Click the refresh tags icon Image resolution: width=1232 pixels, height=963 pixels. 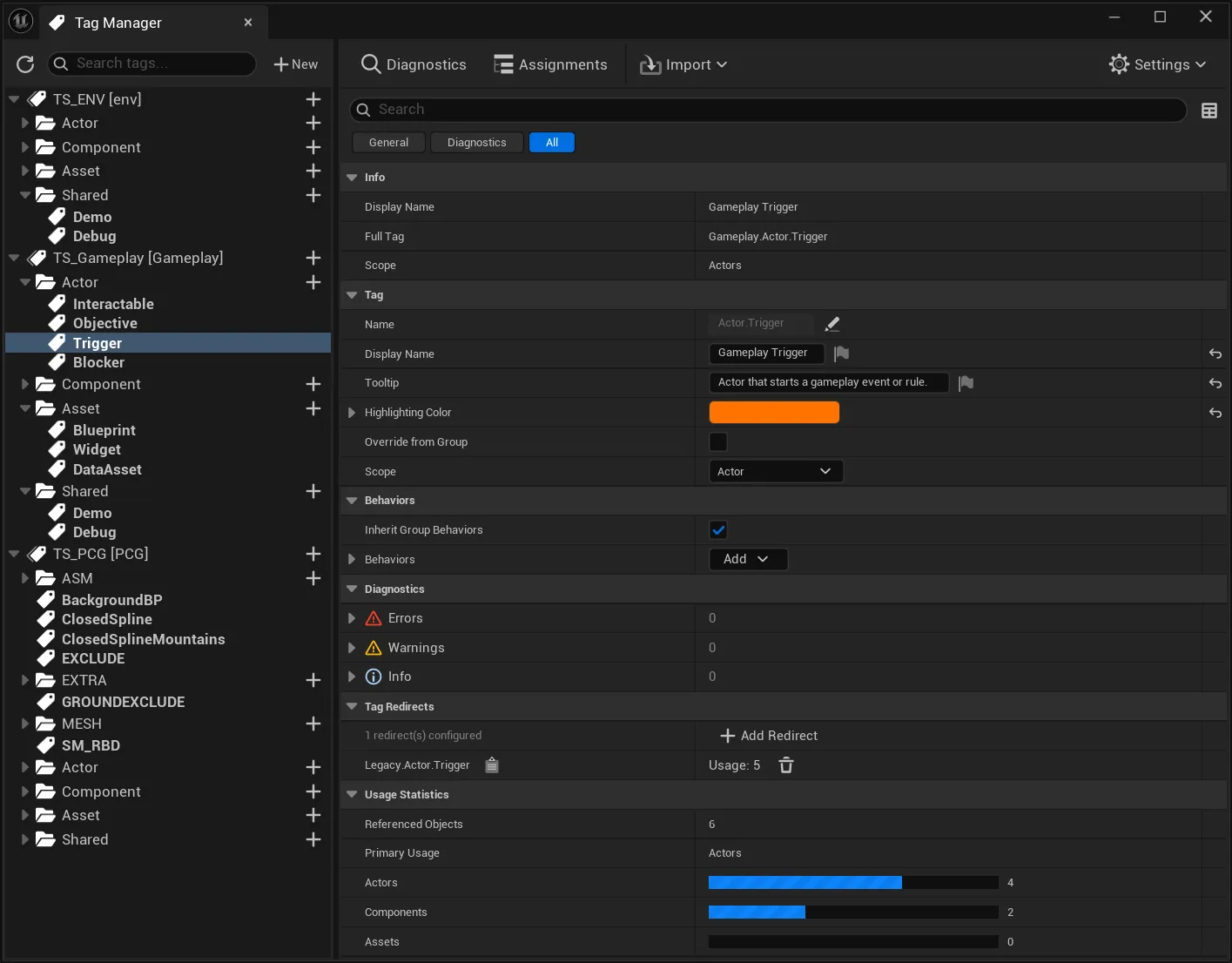point(25,64)
